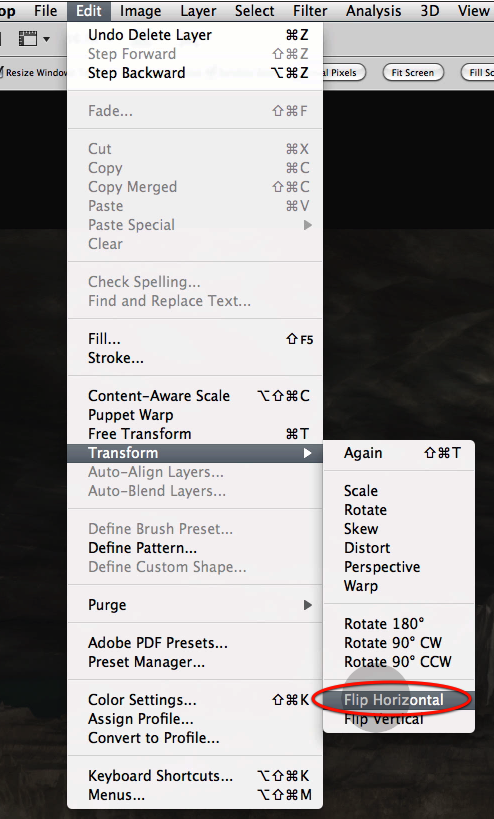Viewport: 494px width, 819px height.
Task: Close the open Edit menu
Action: 89,10
